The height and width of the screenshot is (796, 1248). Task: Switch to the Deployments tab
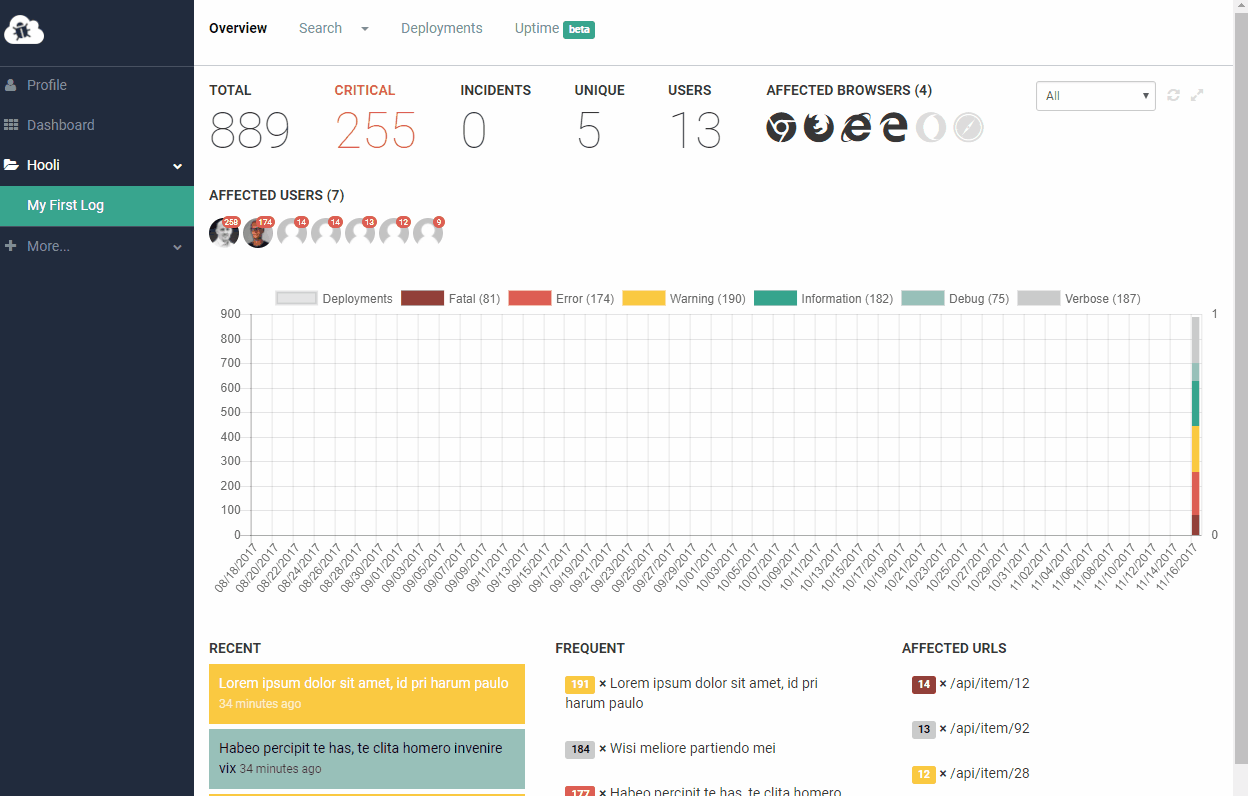pos(442,28)
